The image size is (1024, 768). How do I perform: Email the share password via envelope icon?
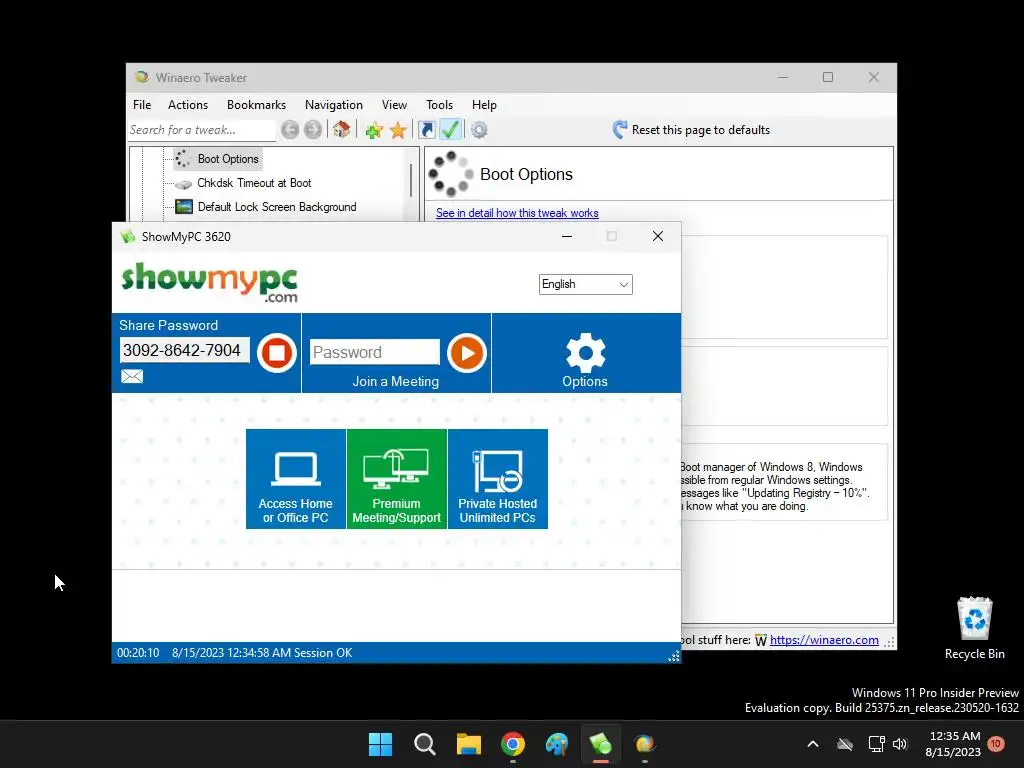(132, 376)
